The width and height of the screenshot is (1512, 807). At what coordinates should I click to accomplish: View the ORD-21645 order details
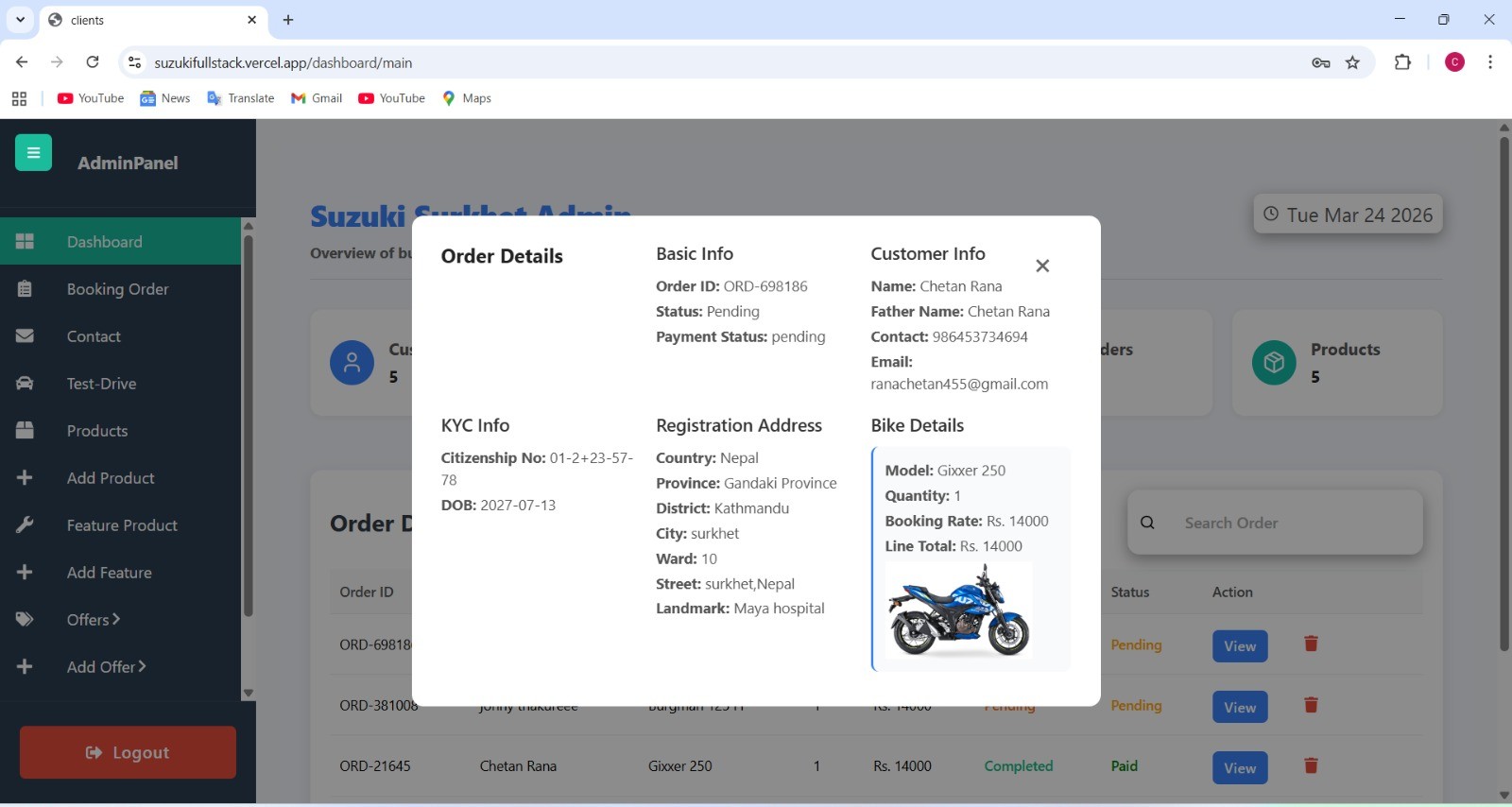pyautogui.click(x=1239, y=768)
